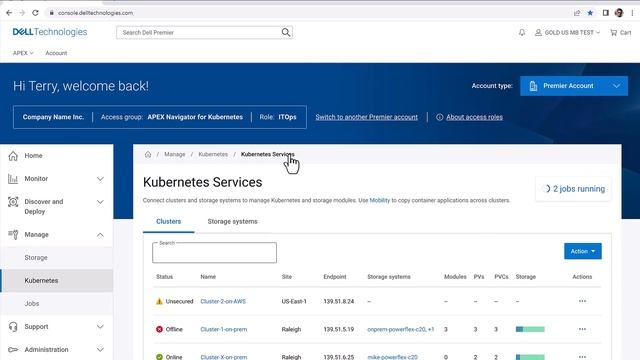The height and width of the screenshot is (360, 640).
Task: Click storage usage bar for Cluster-1-on-prem
Action: pyautogui.click(x=530, y=329)
